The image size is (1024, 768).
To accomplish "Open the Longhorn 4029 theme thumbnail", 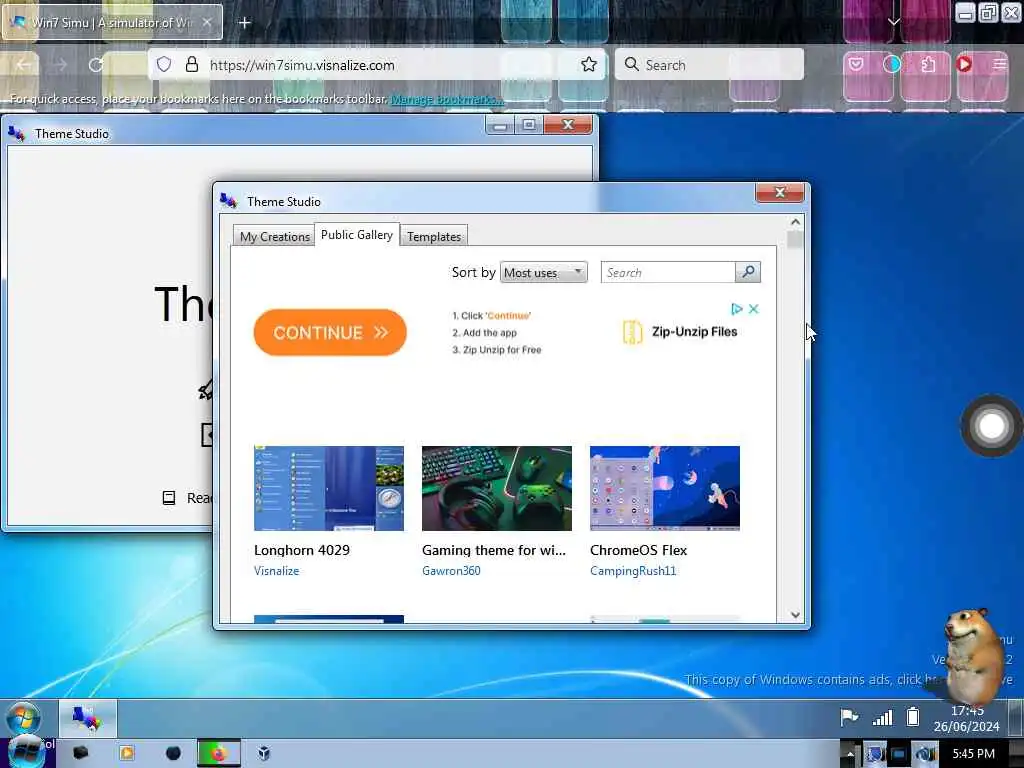I will (x=328, y=488).
